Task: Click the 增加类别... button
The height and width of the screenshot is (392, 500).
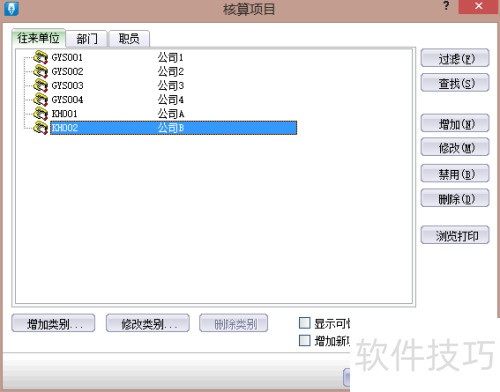Action: (x=53, y=323)
